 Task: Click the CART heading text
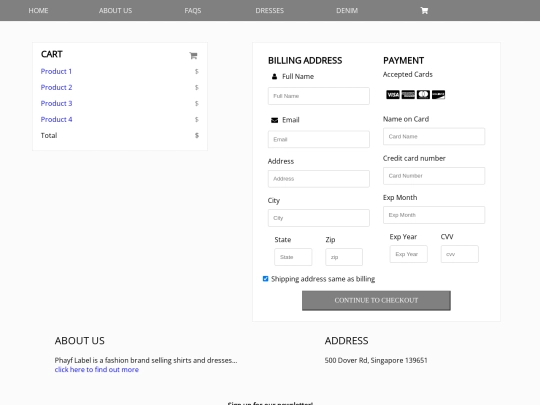52,54
